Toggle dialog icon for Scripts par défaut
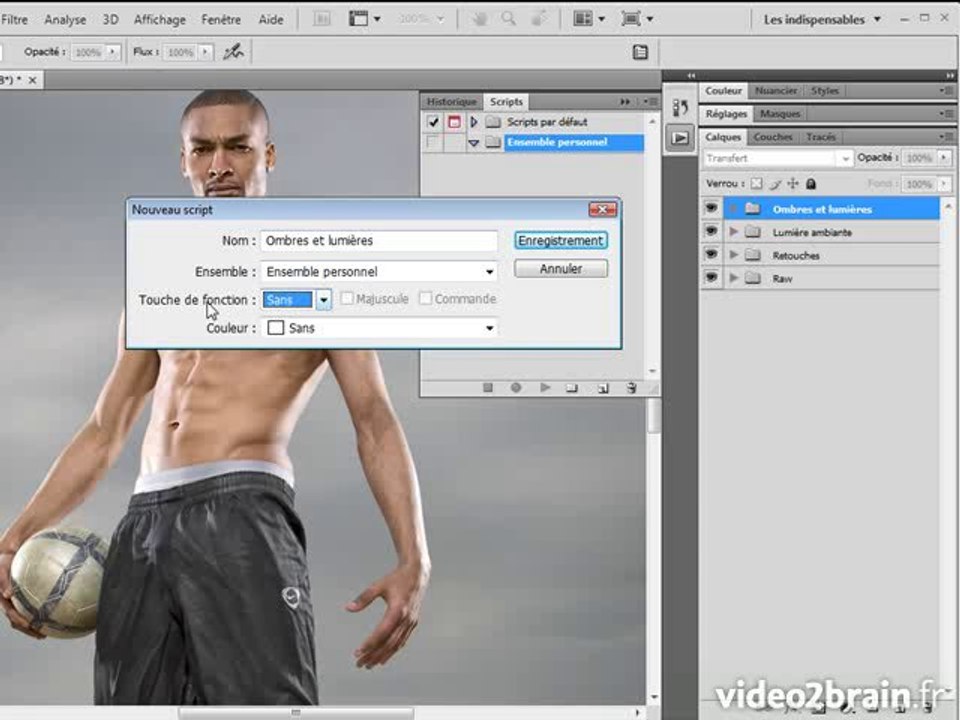Screen dimensions: 960x720 tap(454, 122)
